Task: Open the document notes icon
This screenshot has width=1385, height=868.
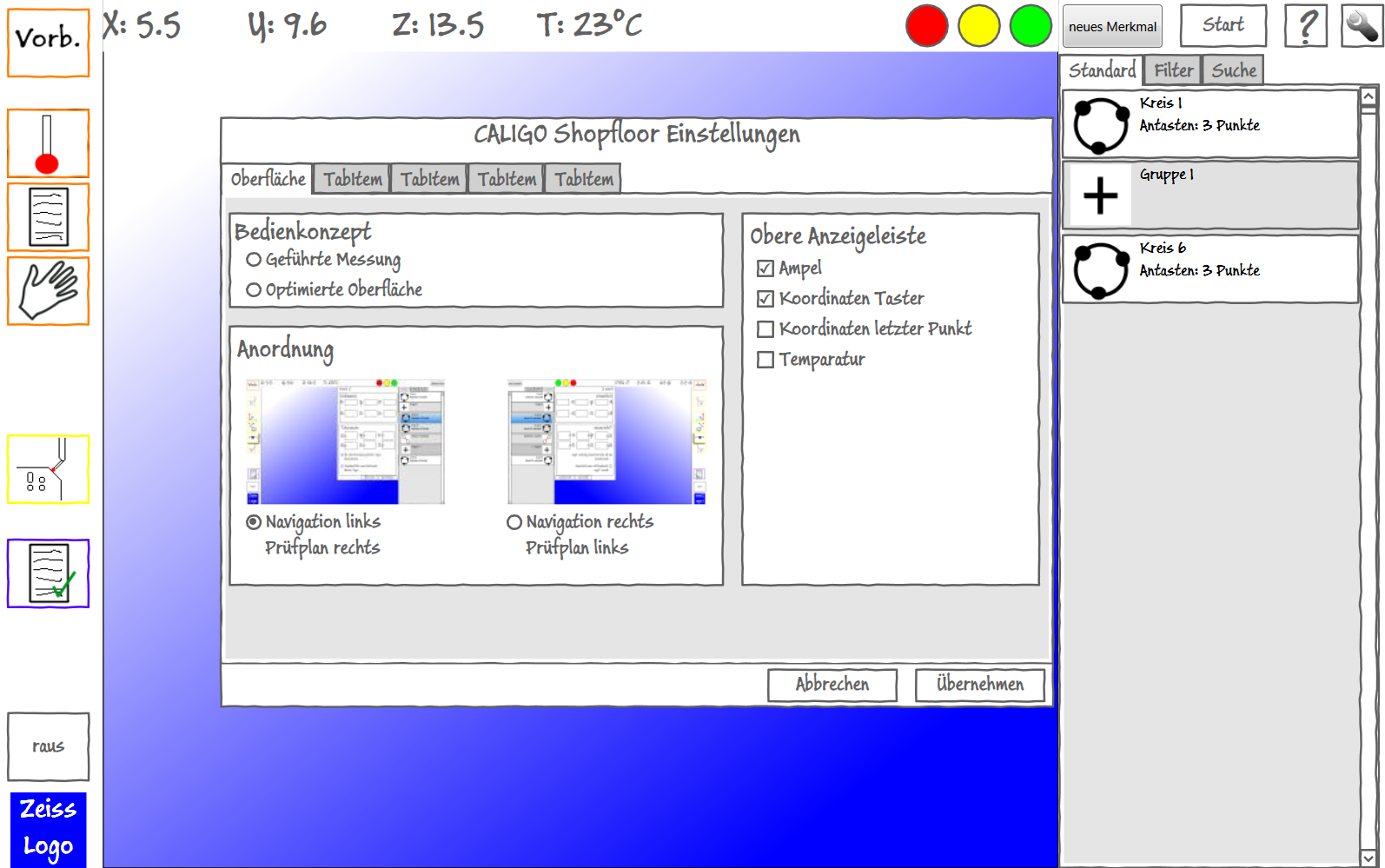Action: click(x=49, y=217)
